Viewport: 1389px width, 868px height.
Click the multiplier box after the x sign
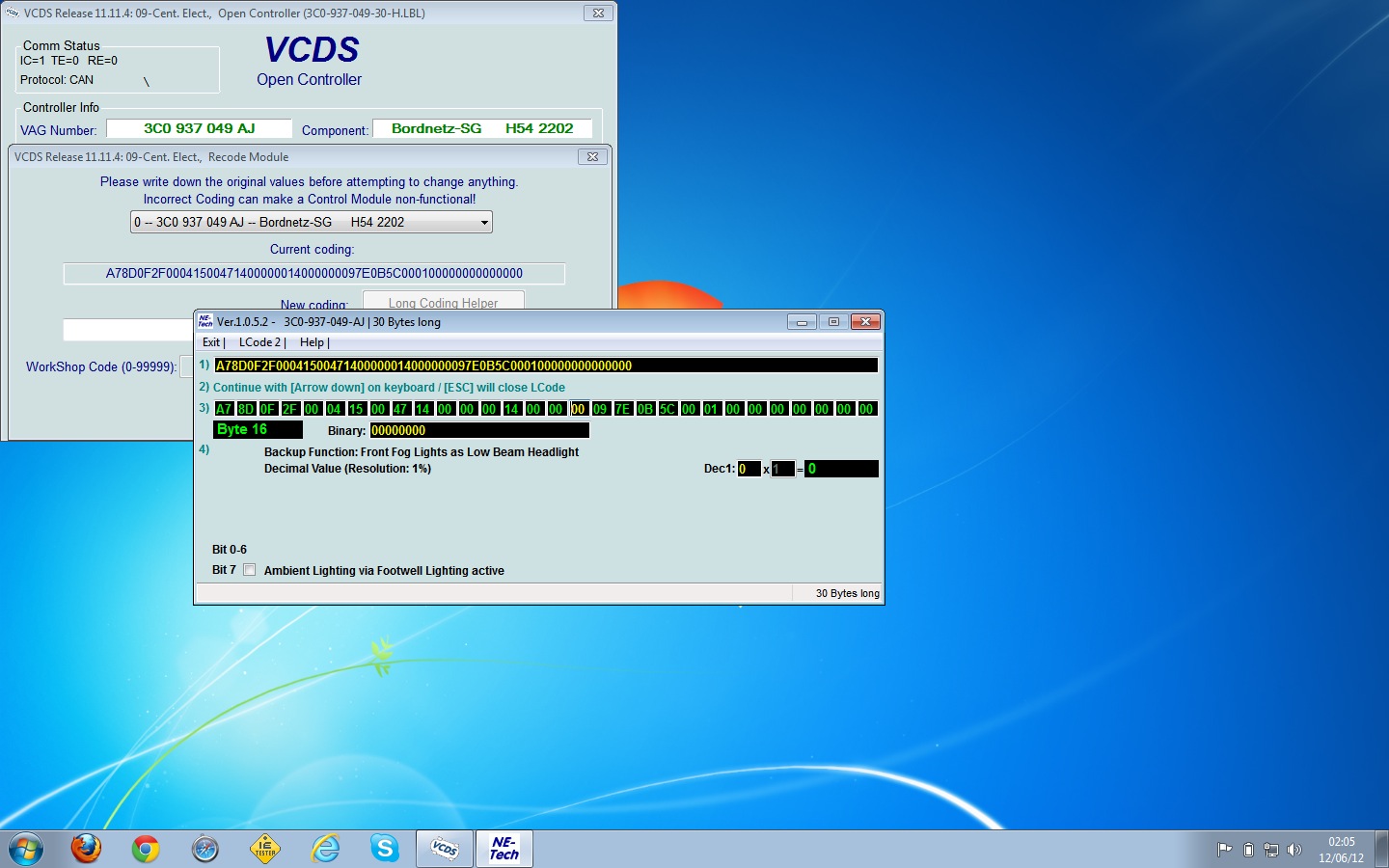[783, 469]
